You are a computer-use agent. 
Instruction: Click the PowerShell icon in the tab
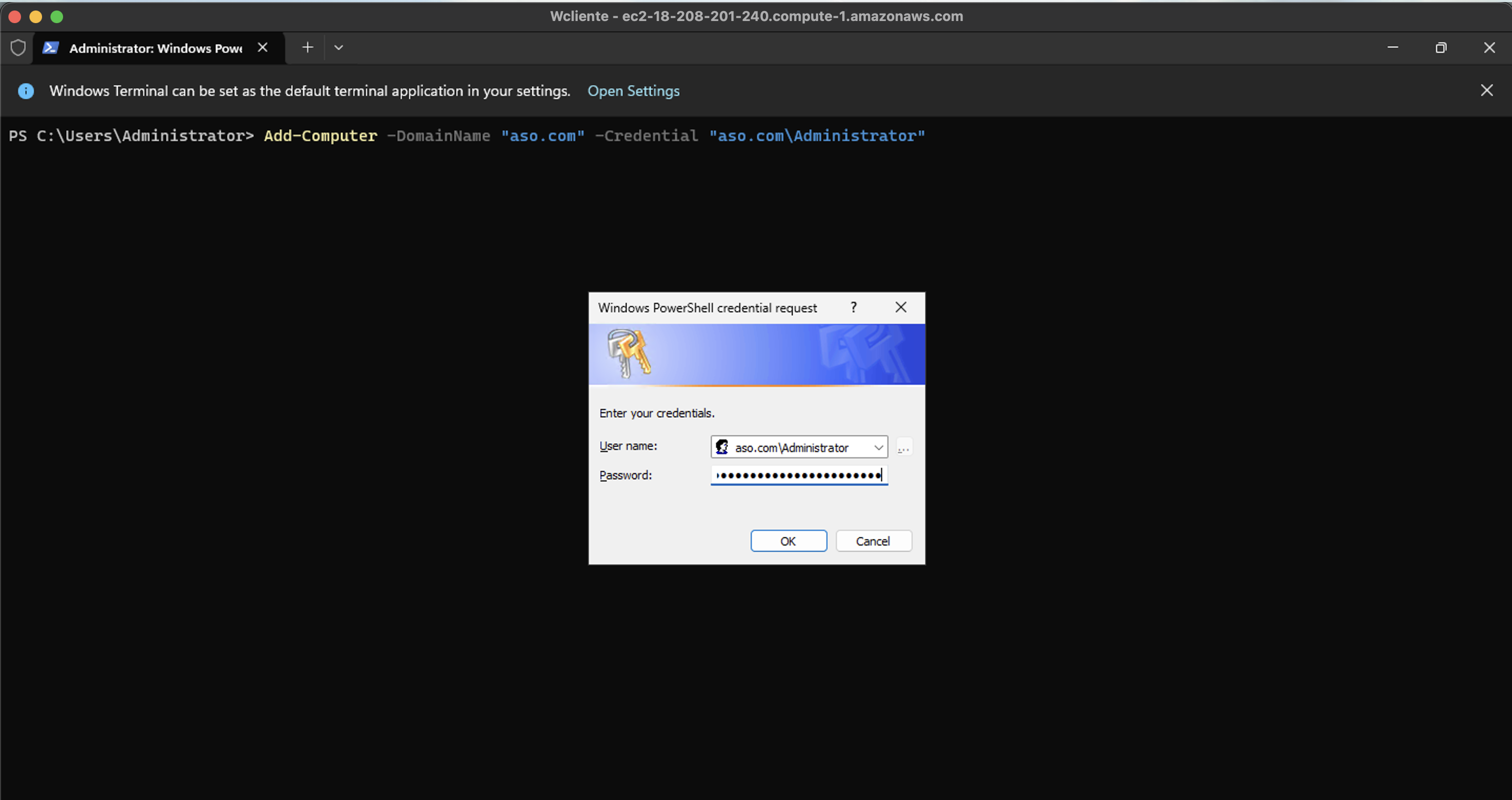50,47
